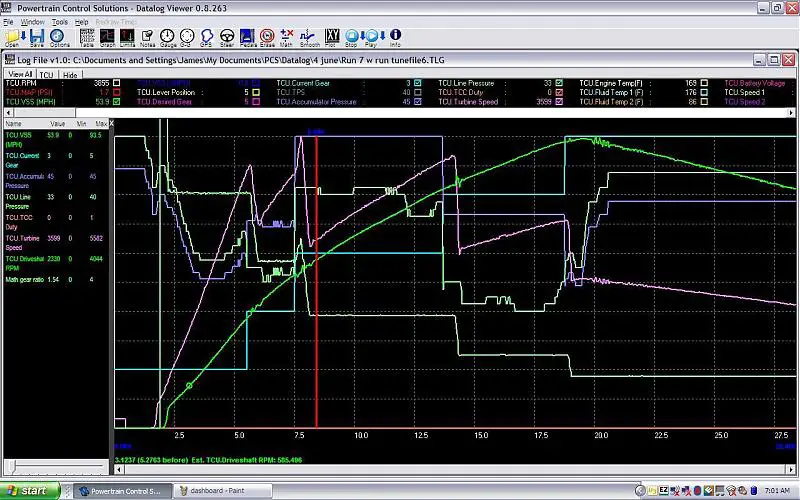Screen dimensions: 800x500
Task: Expand the dropdown arrow beside Stop
Action: click(363, 36)
